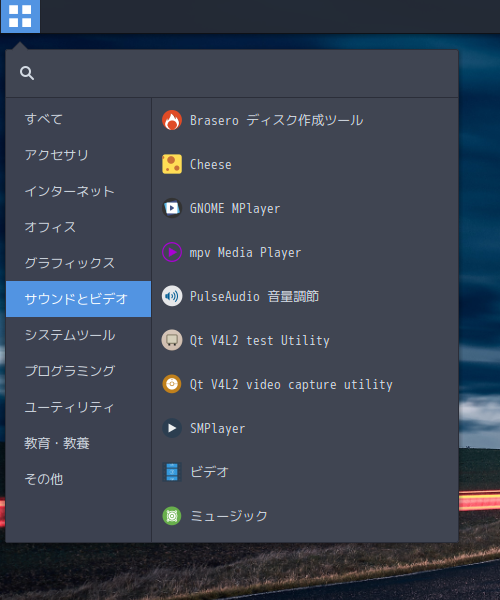
Task: Launch Qt V4L2 video capture utility label
Action: coord(291,384)
